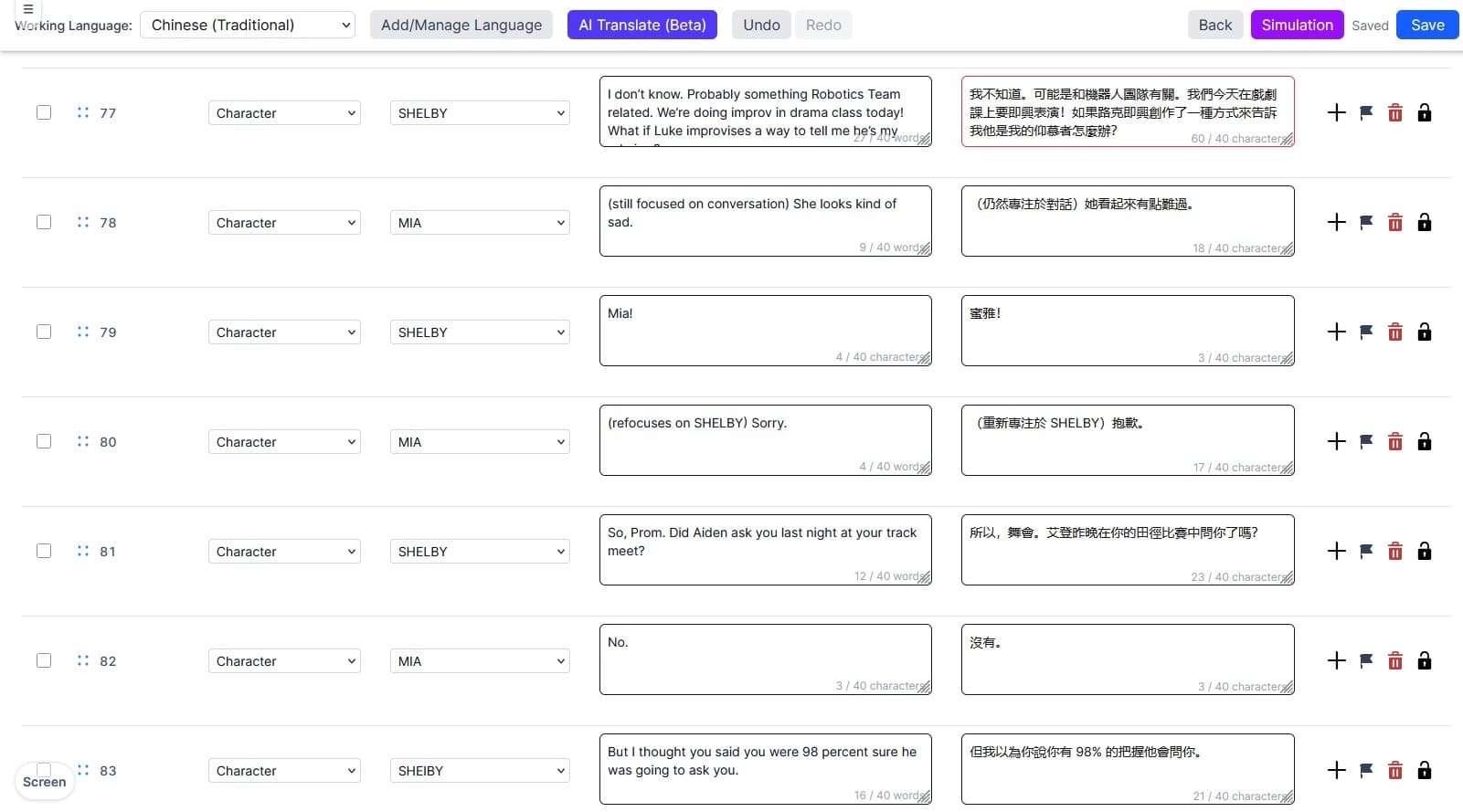The height and width of the screenshot is (812, 1463).
Task: Check the checkbox for line 82
Action: (44, 660)
